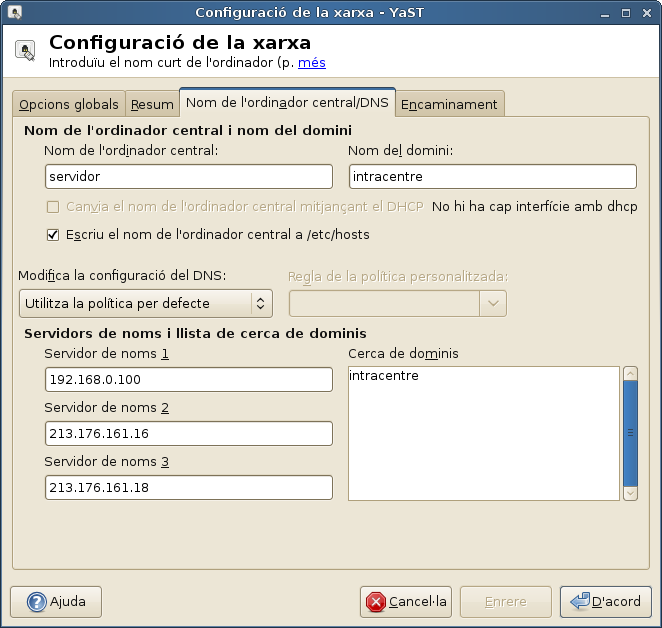
Task: Toggle 'Escriu el nom' /etc/hosts checkbox
Action: (54, 234)
